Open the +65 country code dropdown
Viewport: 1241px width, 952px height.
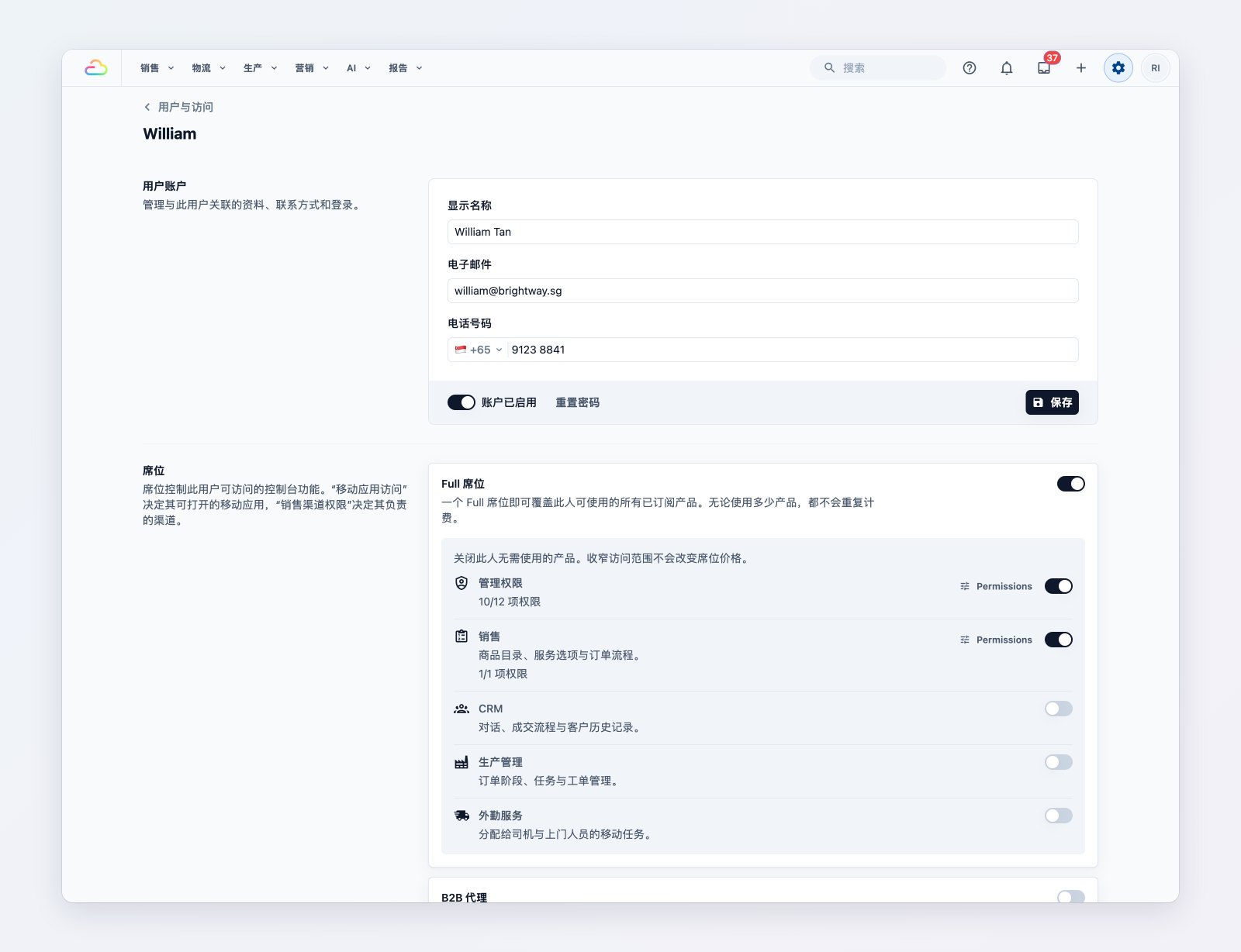click(x=479, y=350)
